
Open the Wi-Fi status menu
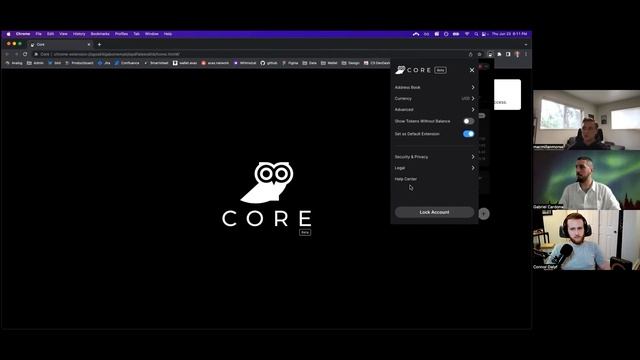(x=467, y=34)
